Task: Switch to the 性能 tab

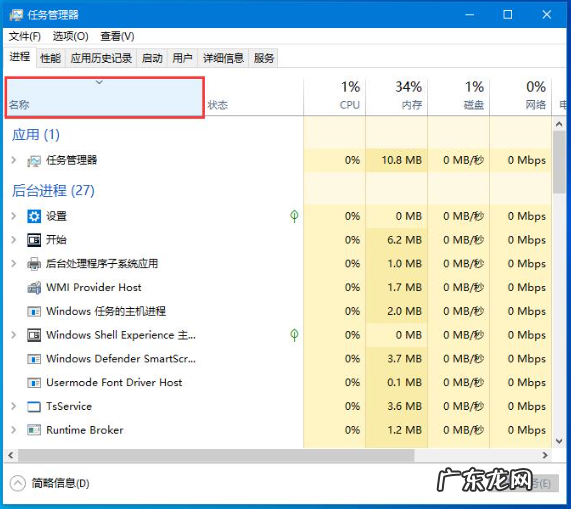Action: [x=51, y=58]
